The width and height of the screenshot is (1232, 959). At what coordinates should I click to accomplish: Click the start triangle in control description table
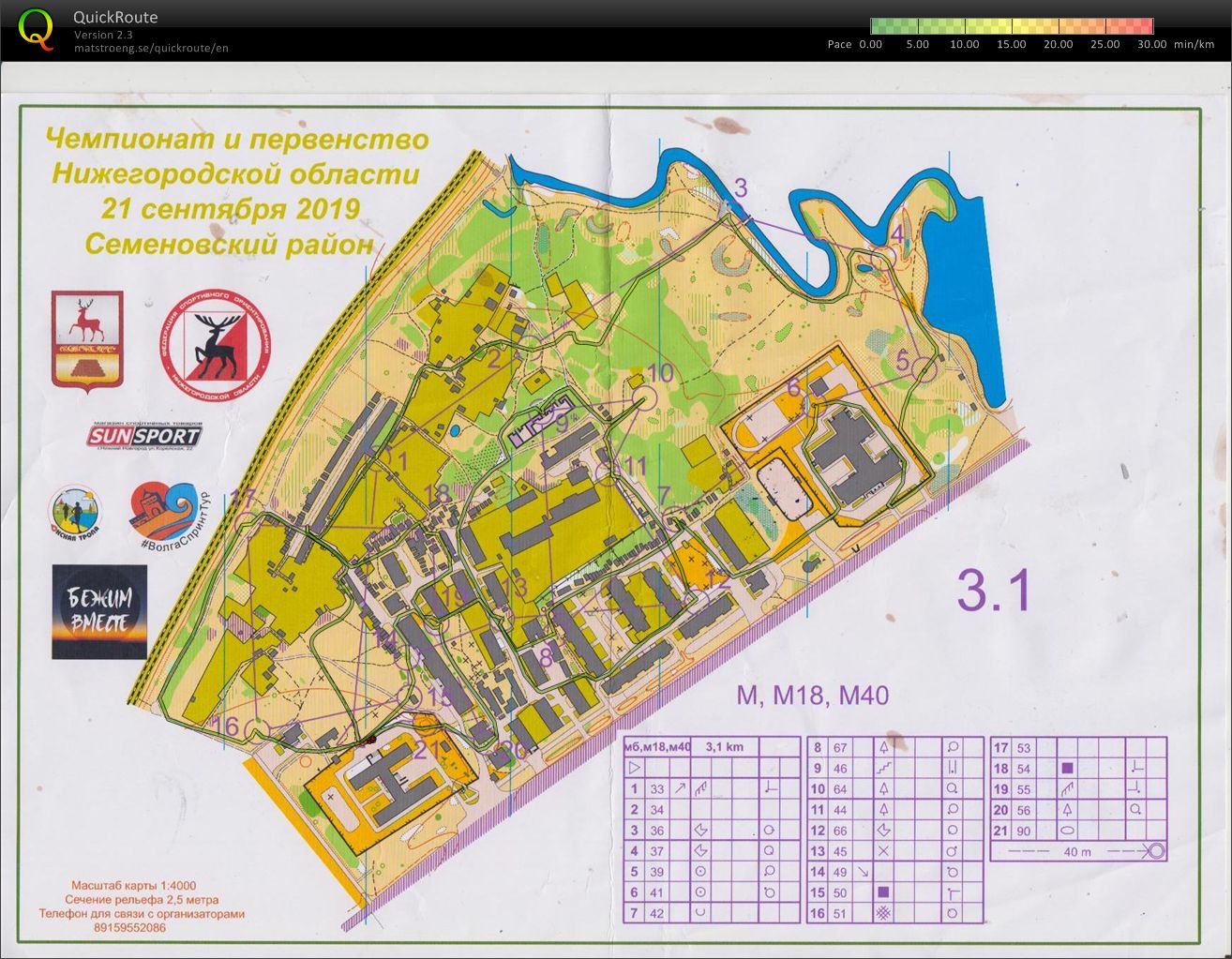[634, 768]
